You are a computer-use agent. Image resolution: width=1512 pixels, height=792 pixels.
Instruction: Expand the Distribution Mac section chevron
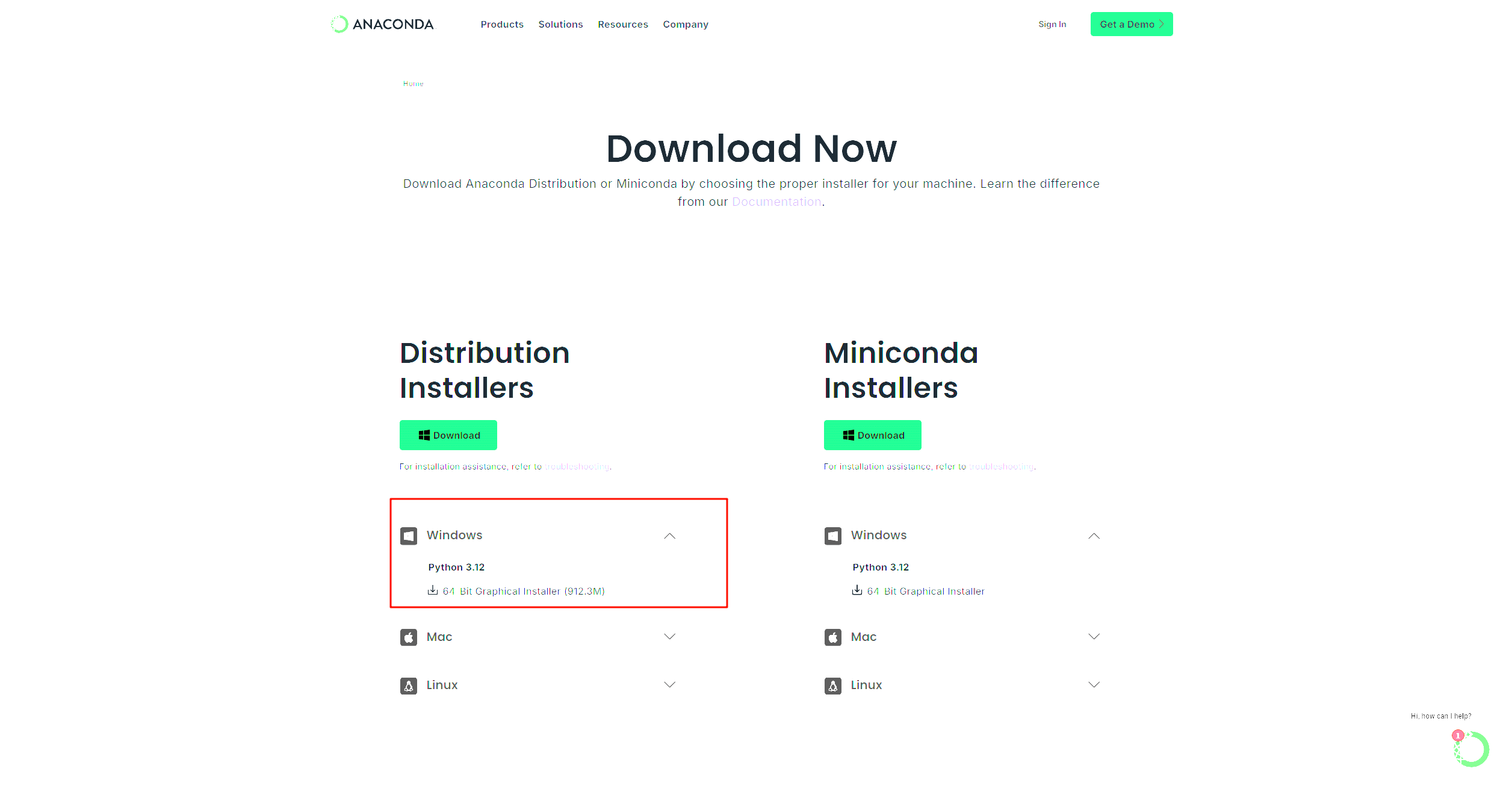pyautogui.click(x=670, y=637)
